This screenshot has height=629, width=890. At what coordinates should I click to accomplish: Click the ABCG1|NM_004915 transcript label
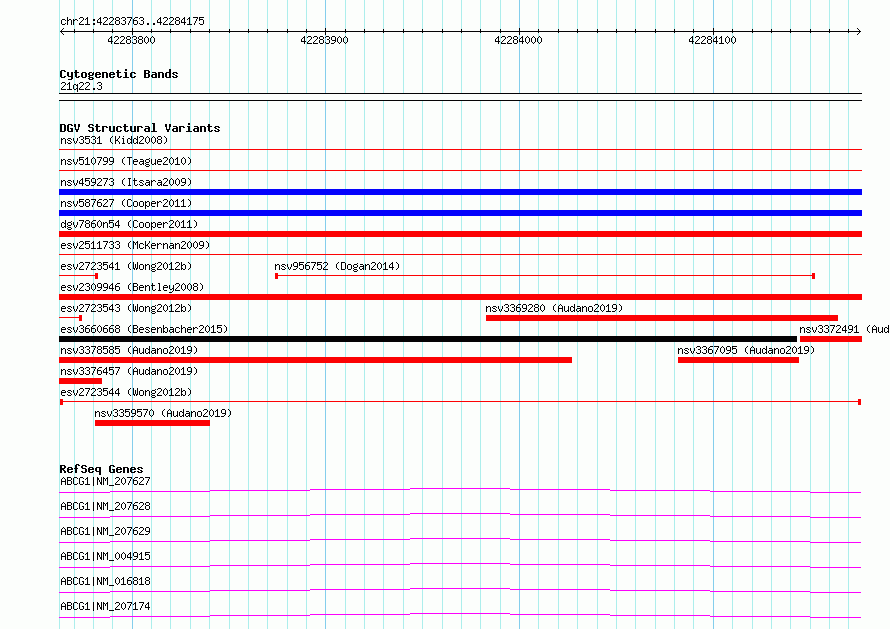point(105,556)
